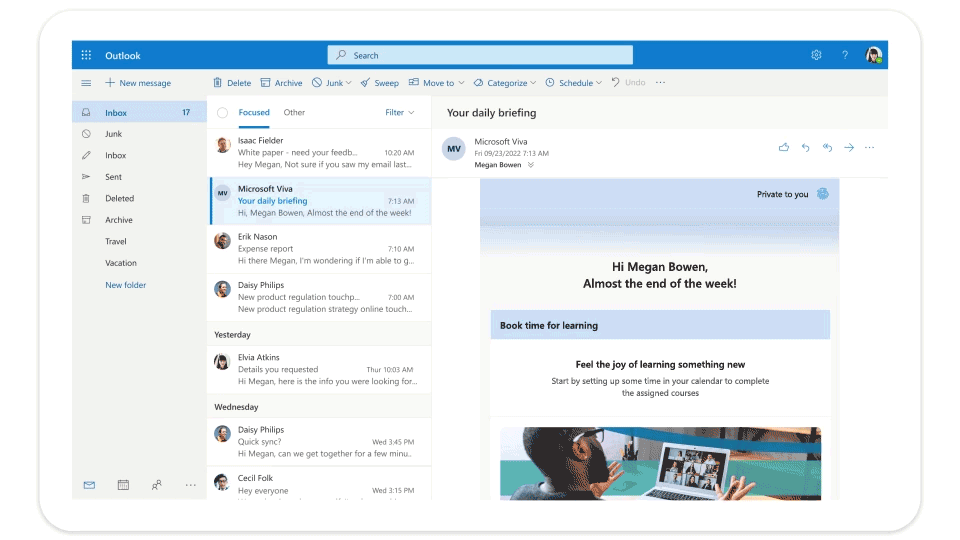Click New message button
960x540 pixels.
point(138,83)
